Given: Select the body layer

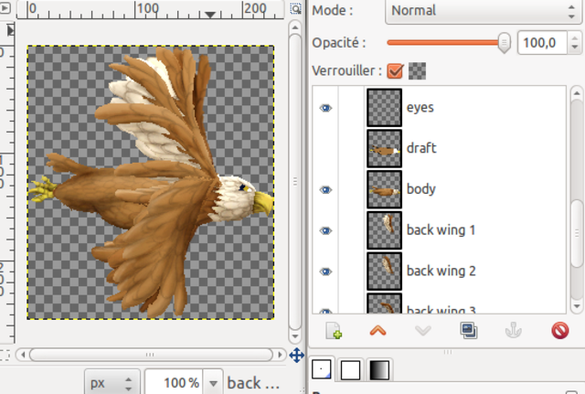Looking at the screenshot, I should click(x=439, y=190).
